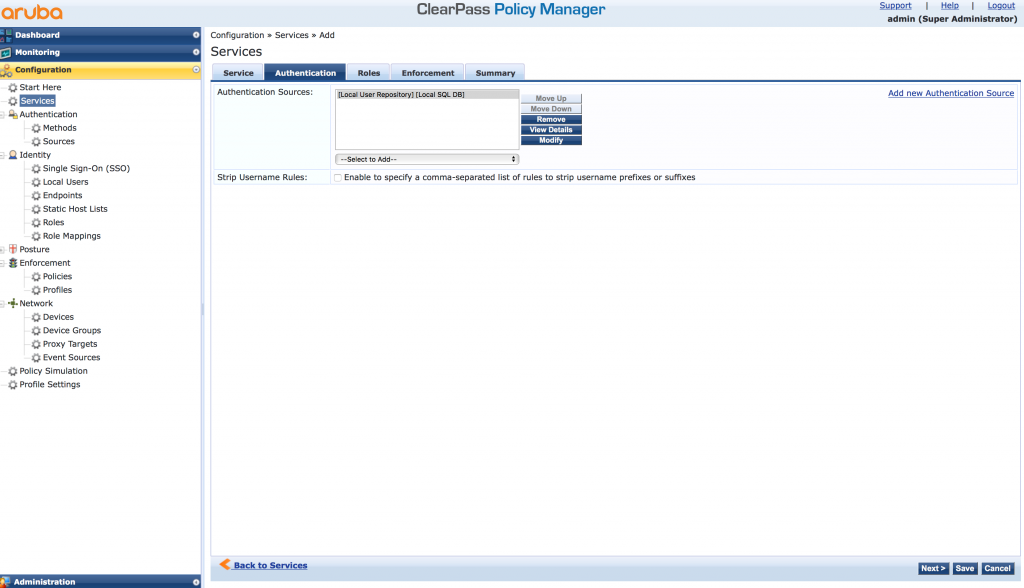Expand the Dashboard section
Screen dimensions: 1024x588
click(x=195, y=35)
